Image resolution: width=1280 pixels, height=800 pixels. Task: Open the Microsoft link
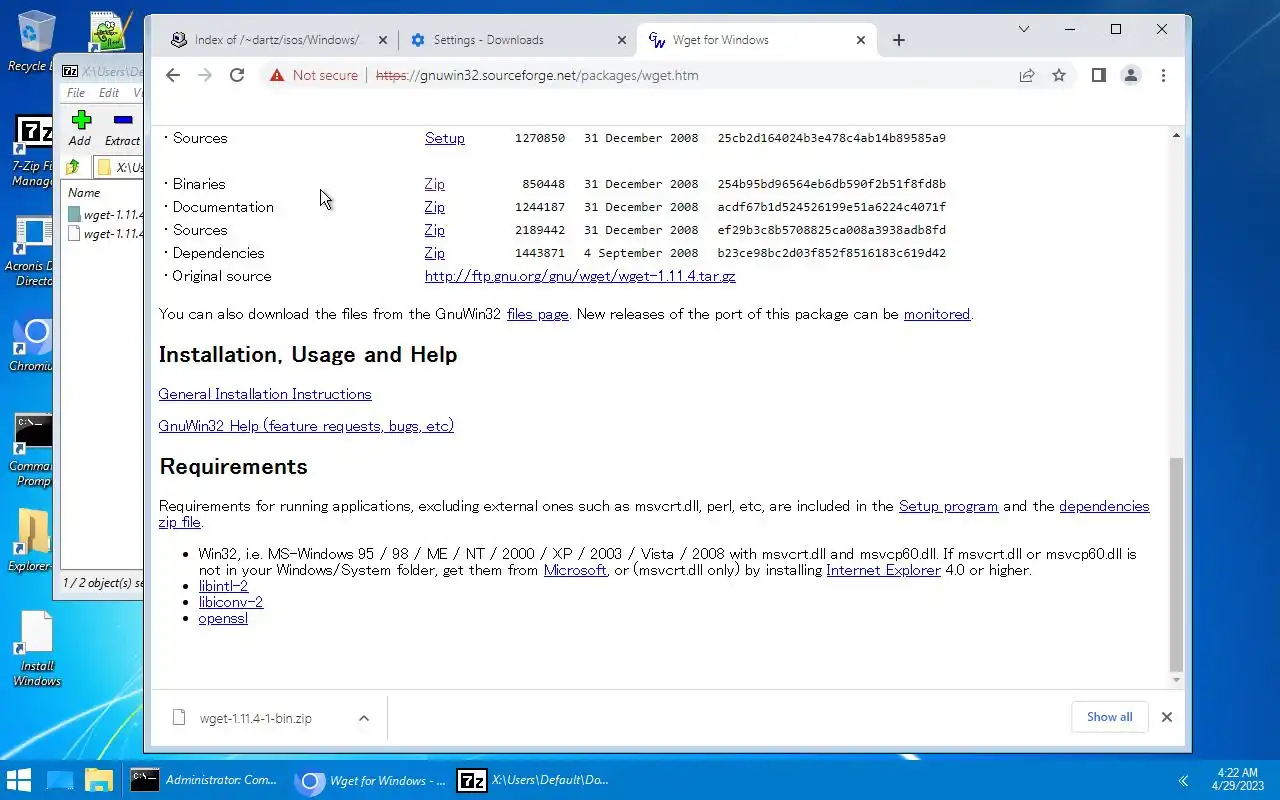pyautogui.click(x=575, y=570)
